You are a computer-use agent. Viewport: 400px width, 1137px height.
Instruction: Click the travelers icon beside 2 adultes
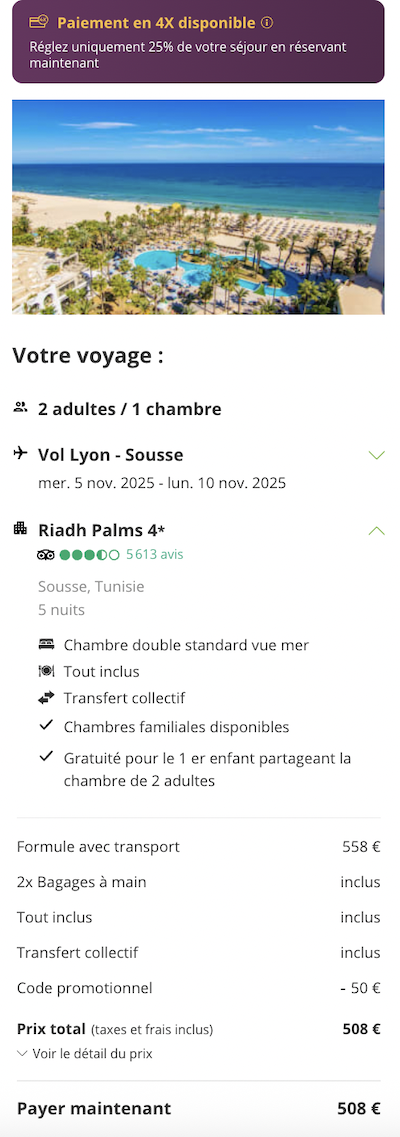[x=20, y=408]
